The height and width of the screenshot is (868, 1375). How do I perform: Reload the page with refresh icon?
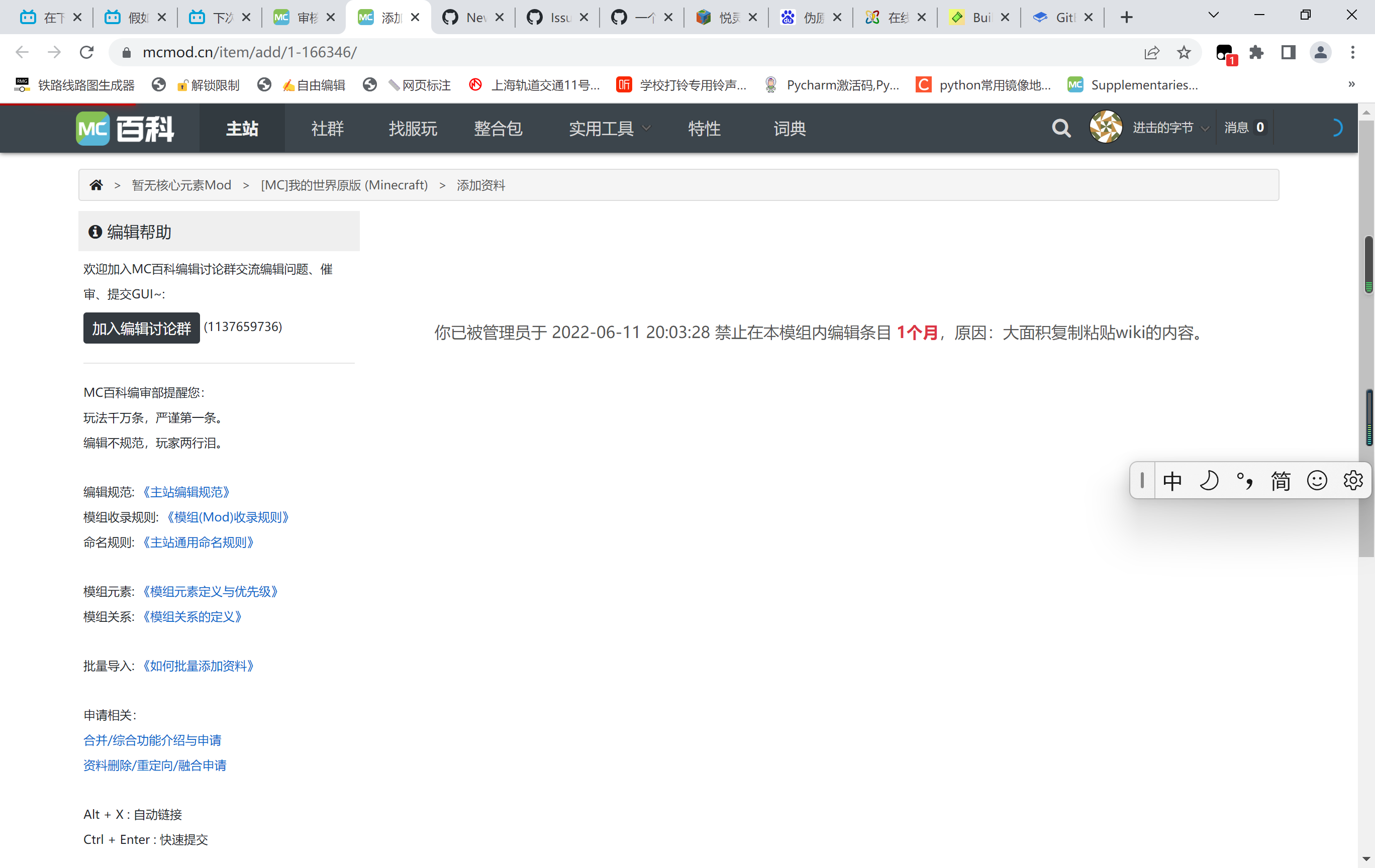87,53
